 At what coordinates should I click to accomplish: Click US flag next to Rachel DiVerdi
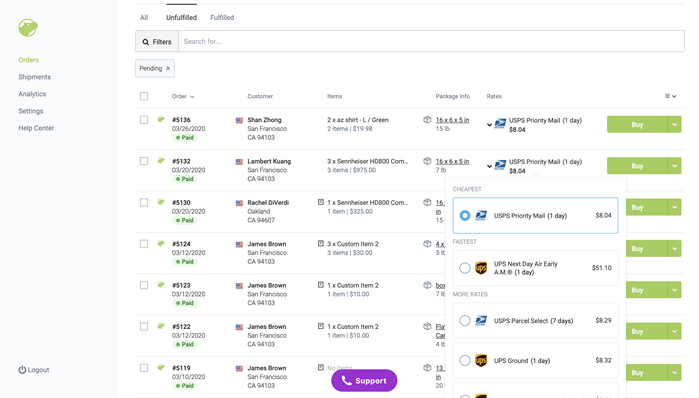[x=239, y=203]
